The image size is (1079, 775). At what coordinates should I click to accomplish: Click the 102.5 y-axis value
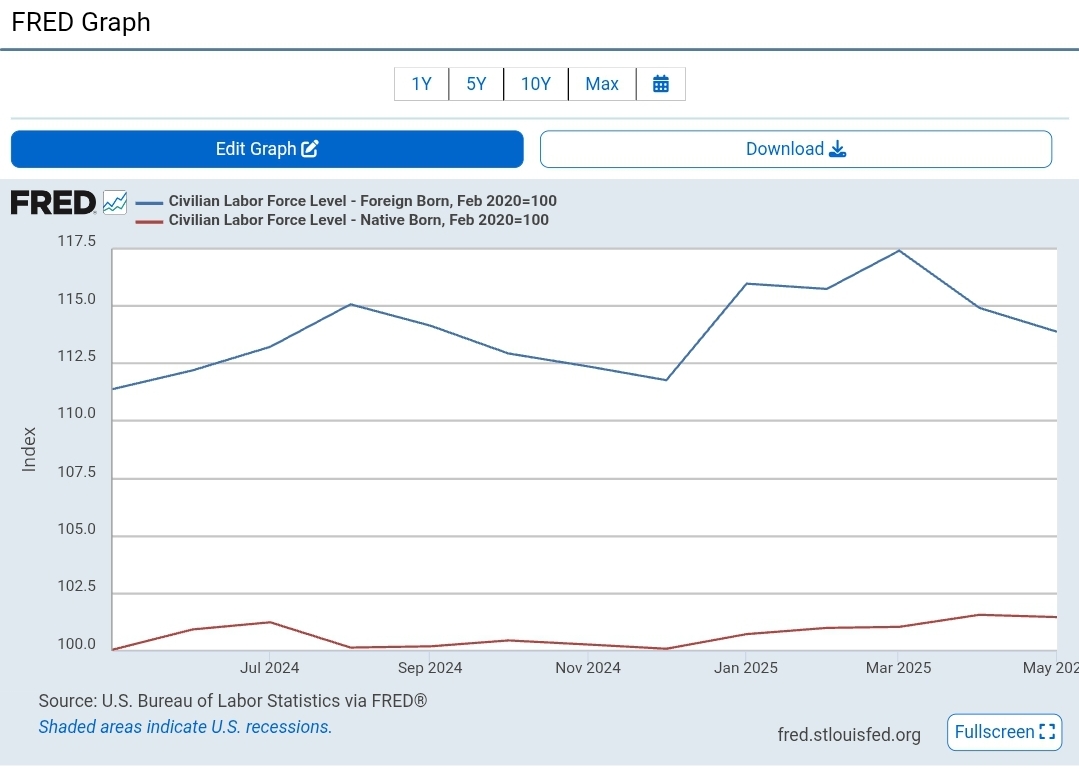click(76, 586)
